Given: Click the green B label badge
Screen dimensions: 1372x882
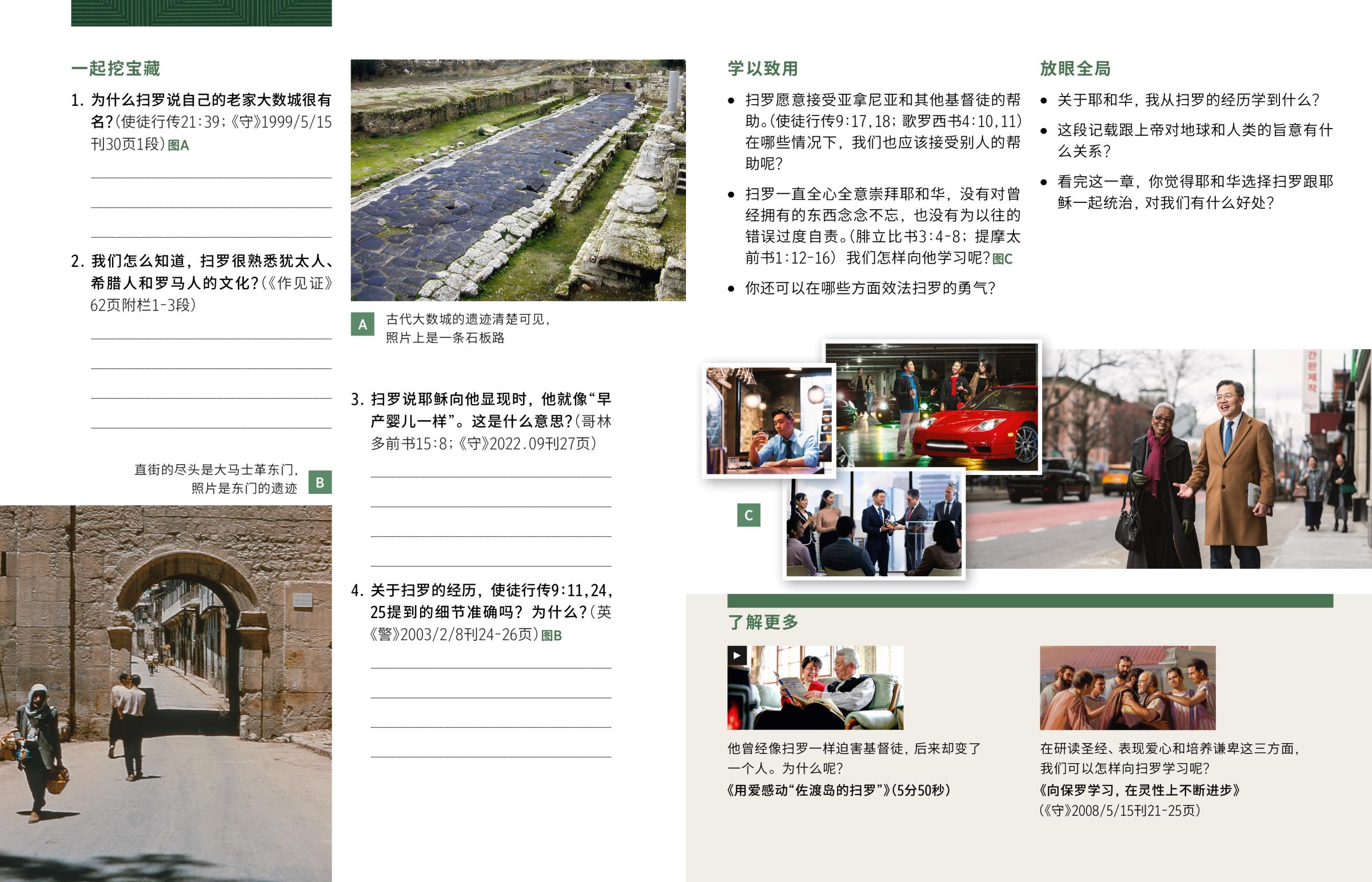Looking at the screenshot, I should tap(320, 482).
